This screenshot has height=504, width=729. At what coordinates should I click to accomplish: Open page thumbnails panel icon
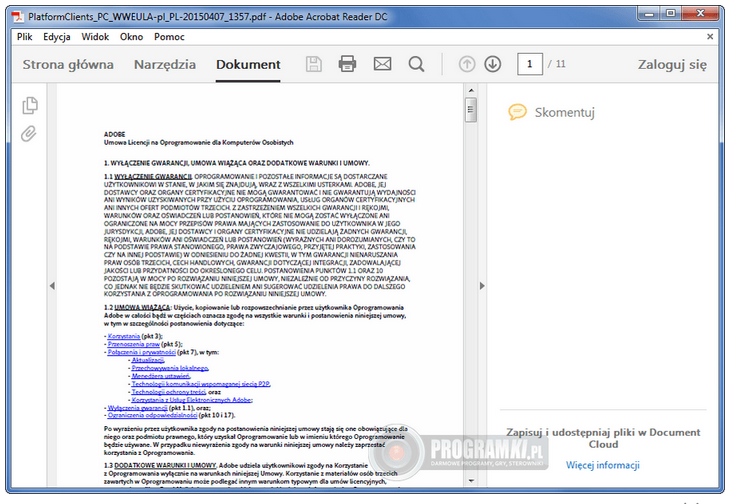(30, 106)
